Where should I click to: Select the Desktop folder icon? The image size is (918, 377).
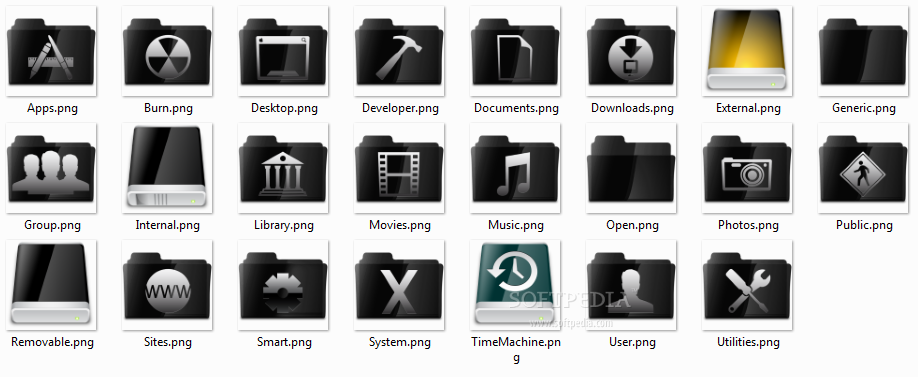point(283,51)
